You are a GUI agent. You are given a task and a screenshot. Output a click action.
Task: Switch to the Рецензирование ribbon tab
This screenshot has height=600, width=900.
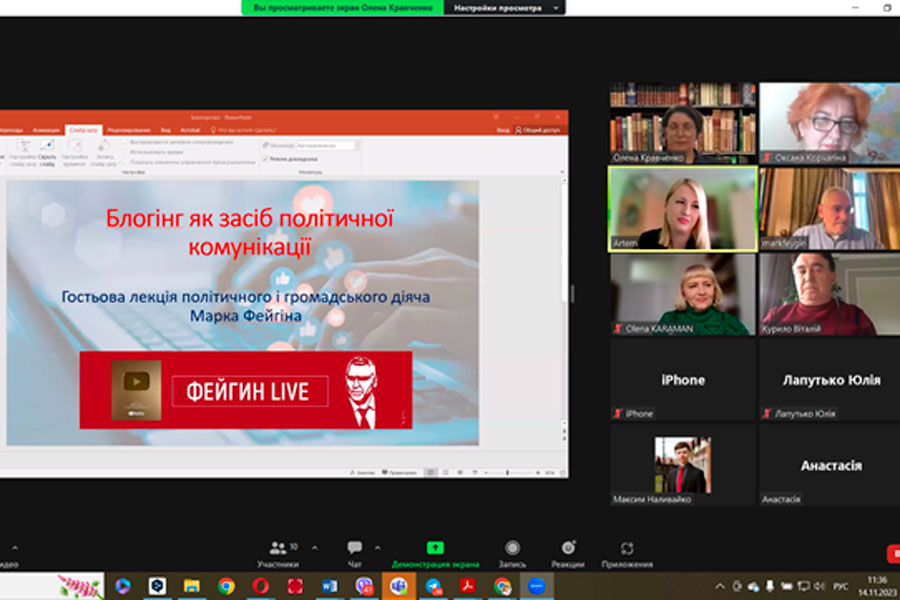129,130
